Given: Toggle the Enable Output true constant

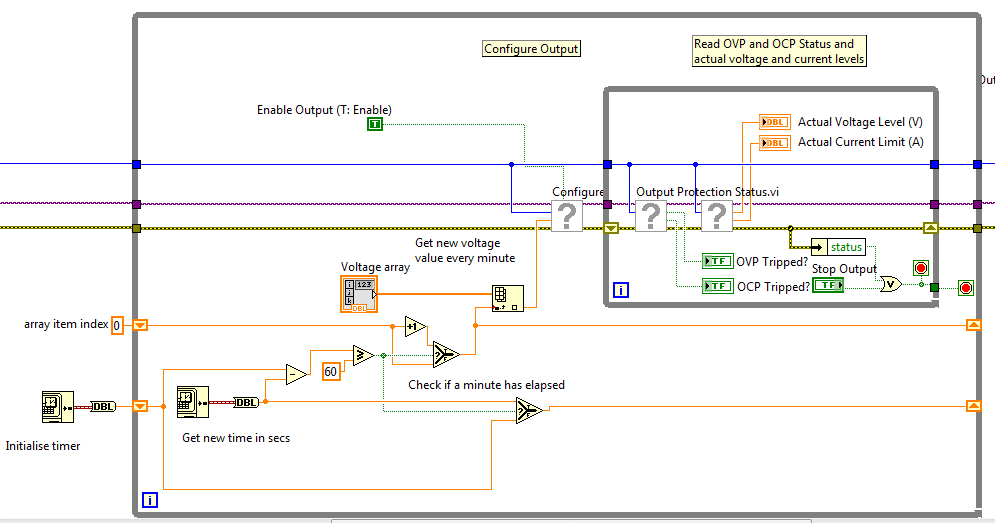Looking at the screenshot, I should click(375, 124).
